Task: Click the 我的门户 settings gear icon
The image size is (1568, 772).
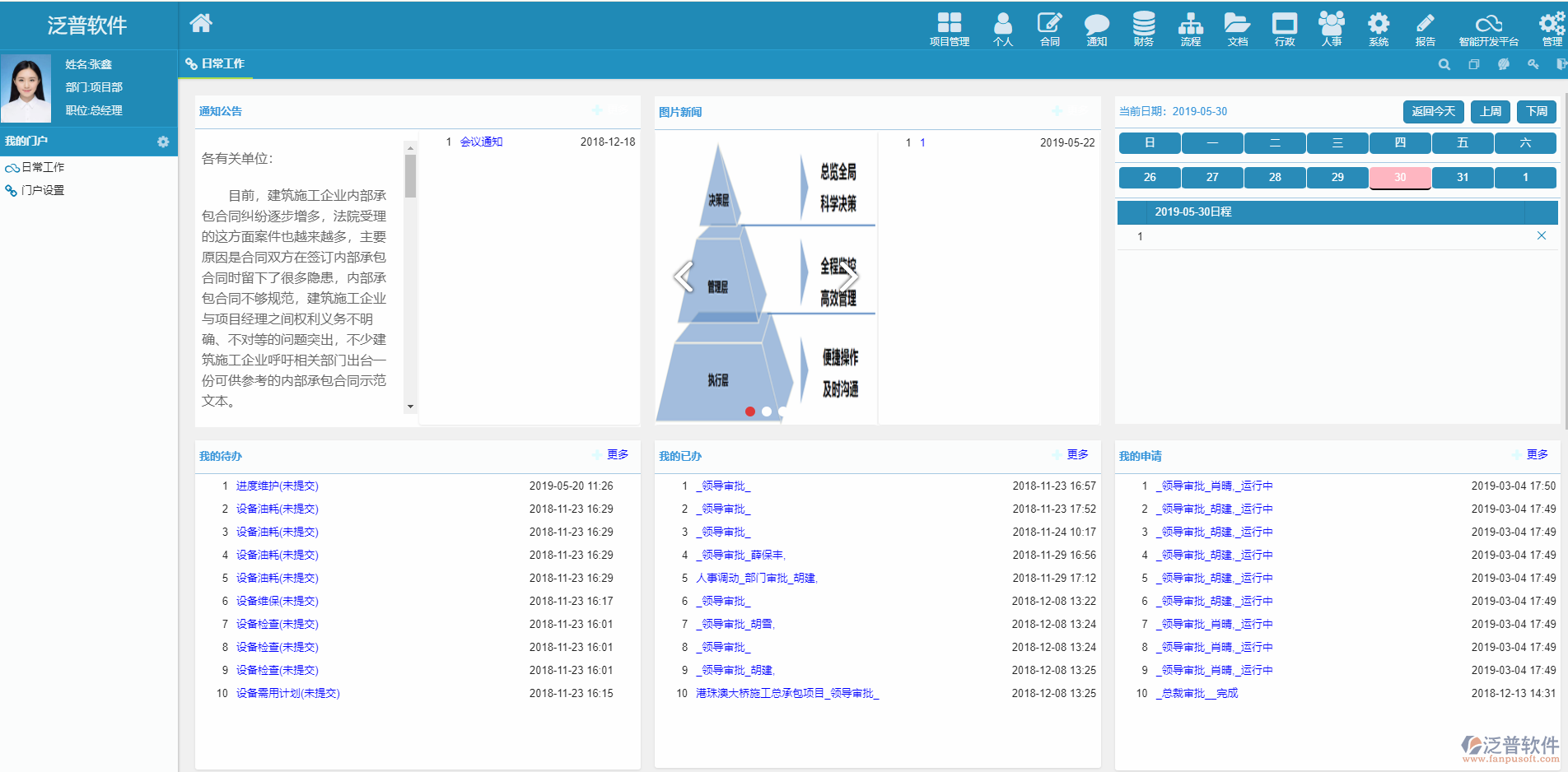Action: coord(163,142)
